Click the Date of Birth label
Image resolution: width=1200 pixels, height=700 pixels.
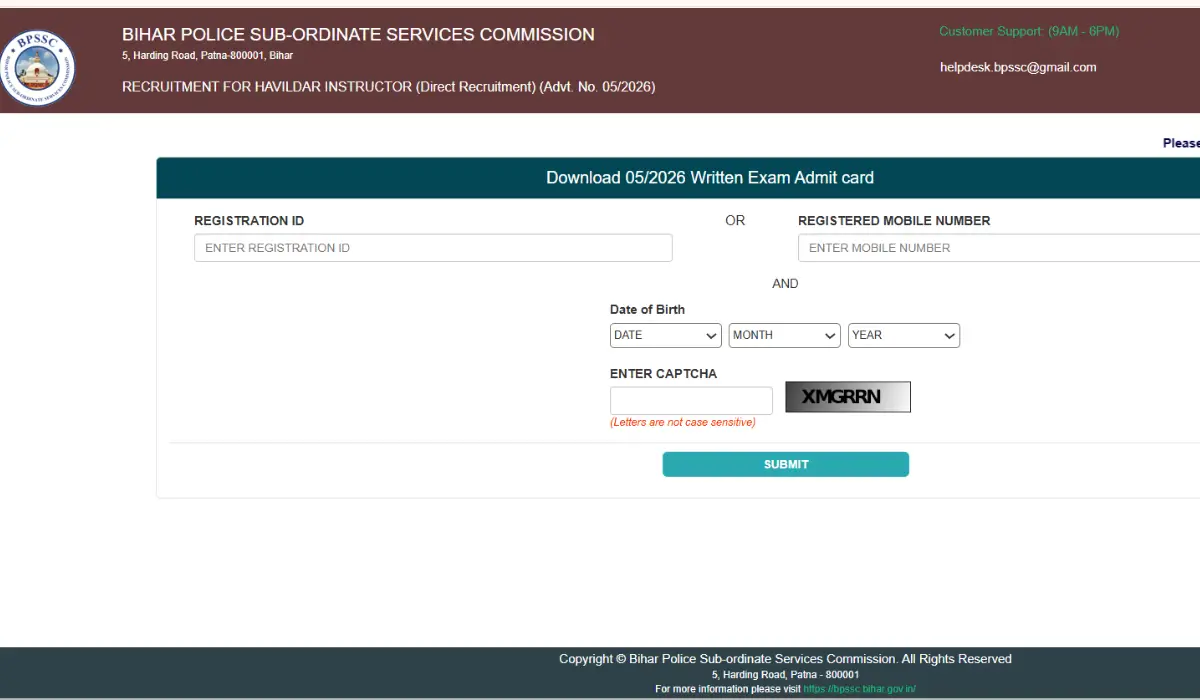(648, 309)
